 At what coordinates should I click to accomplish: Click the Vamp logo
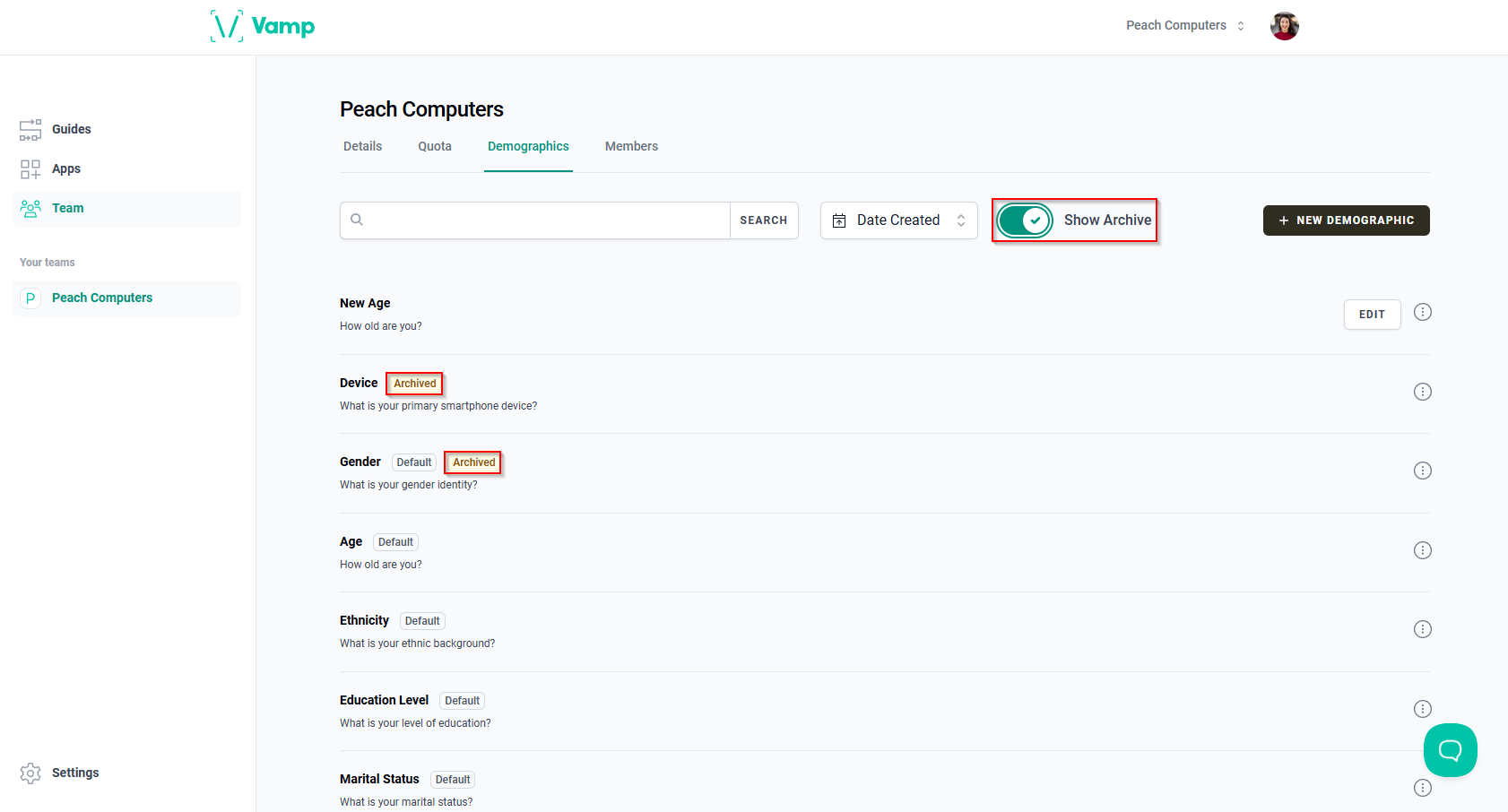263,26
